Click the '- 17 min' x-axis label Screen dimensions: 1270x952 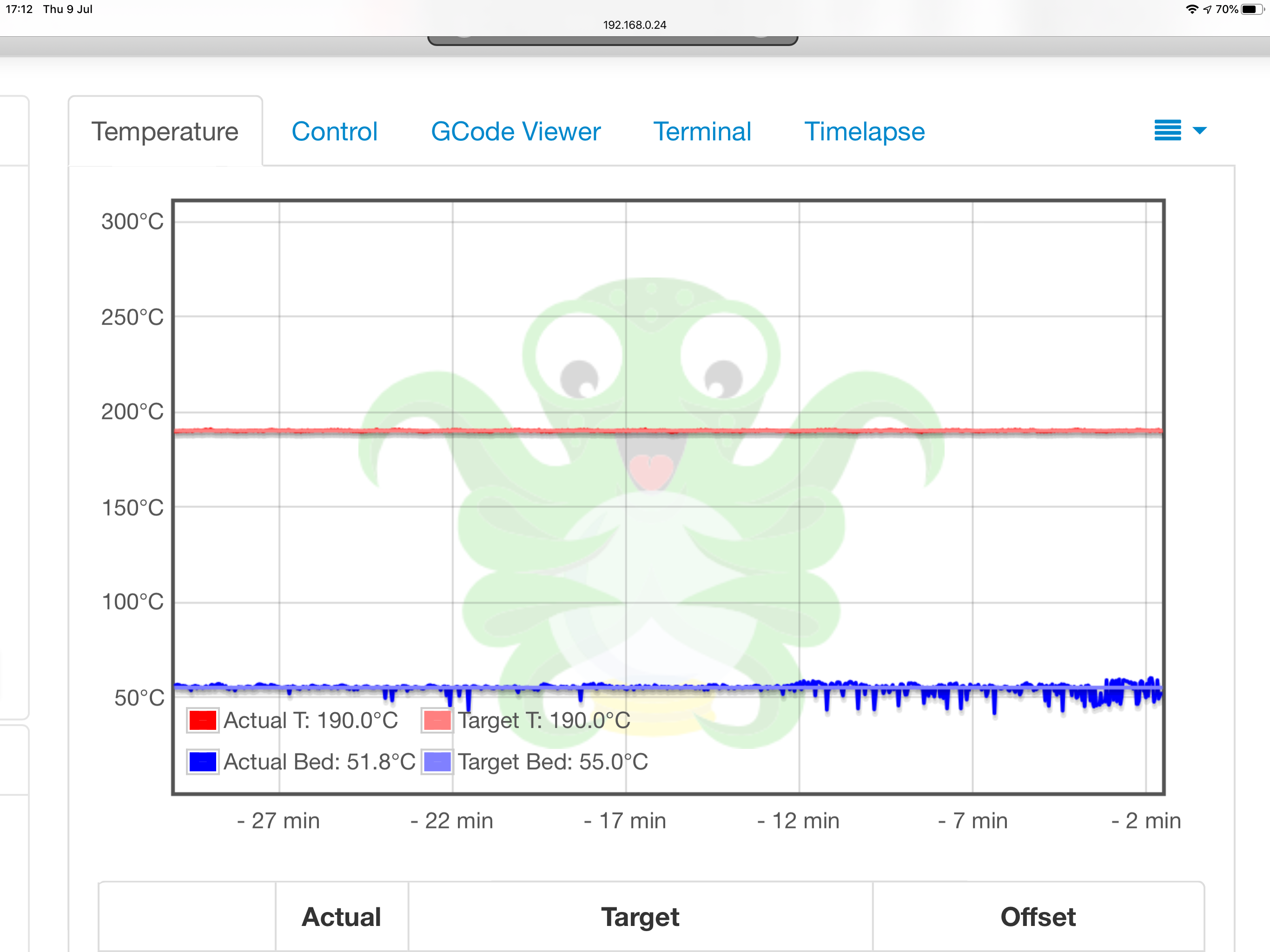click(625, 820)
